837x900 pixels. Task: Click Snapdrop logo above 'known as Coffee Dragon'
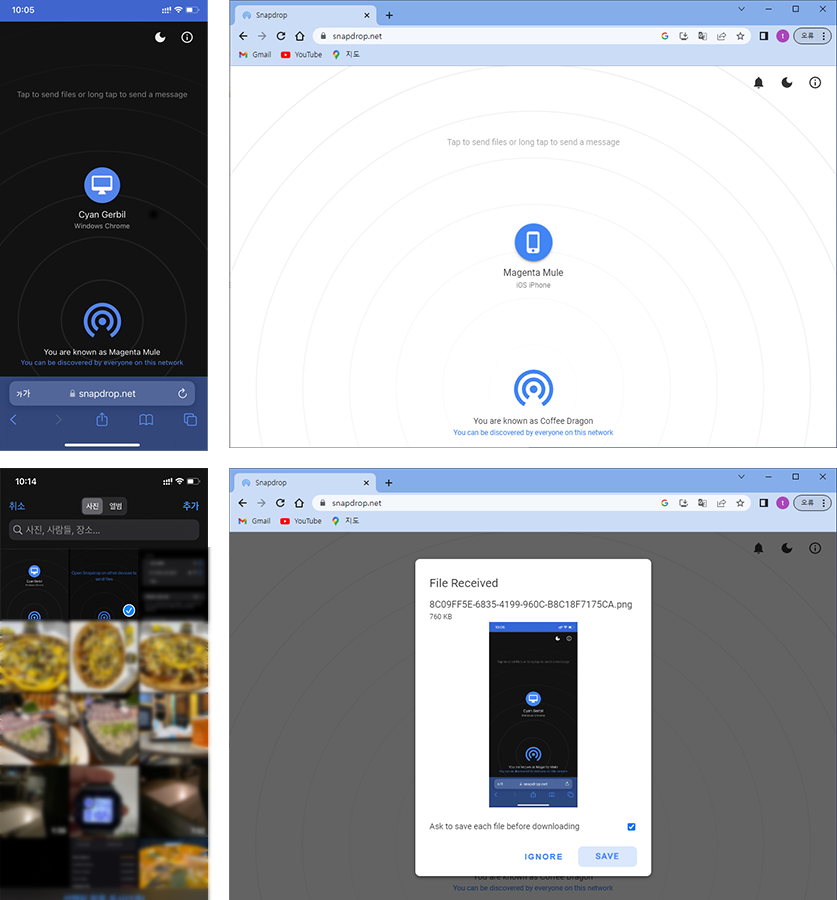[x=533, y=388]
